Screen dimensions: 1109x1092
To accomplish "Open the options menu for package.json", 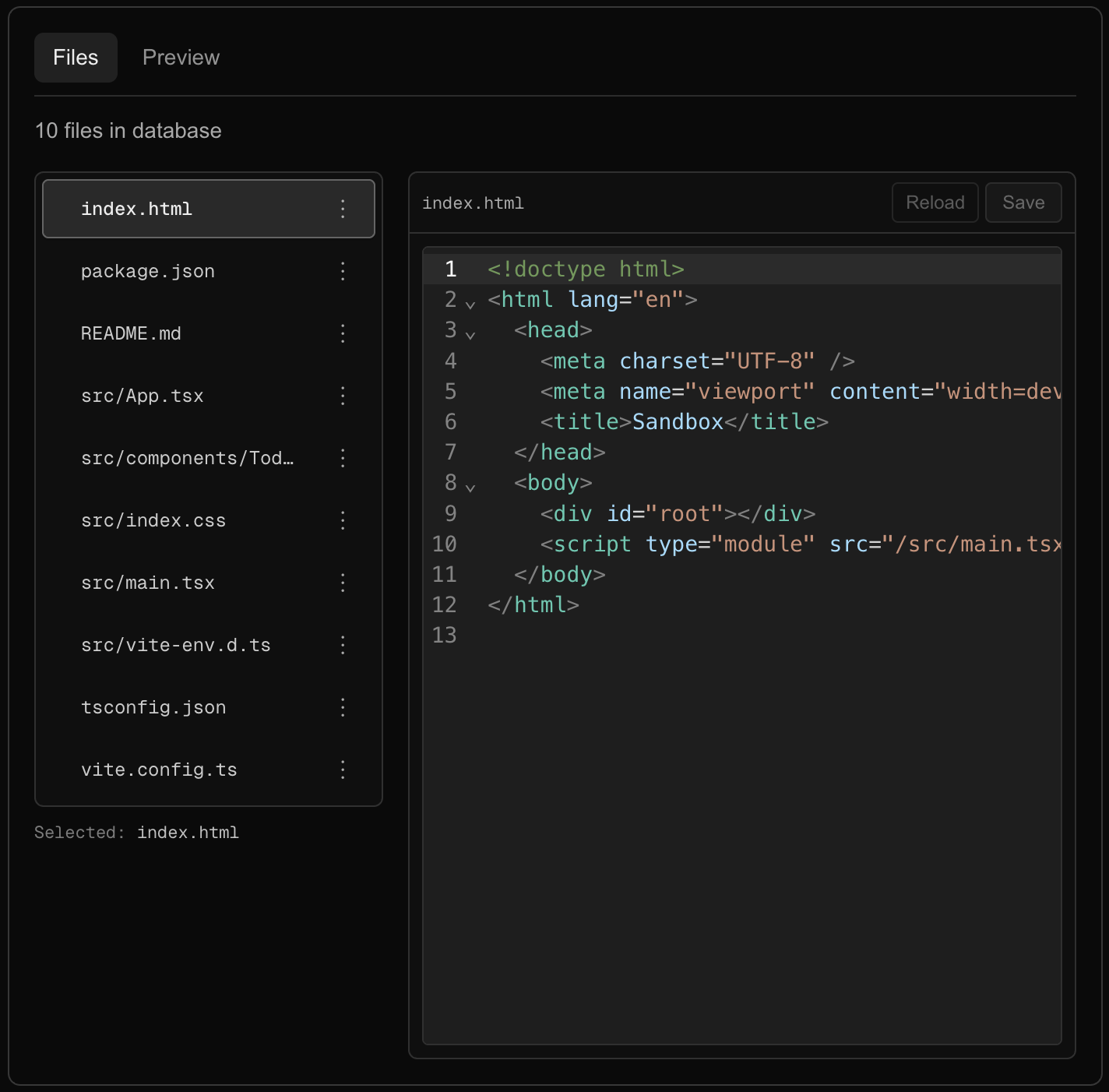I will click(x=343, y=271).
